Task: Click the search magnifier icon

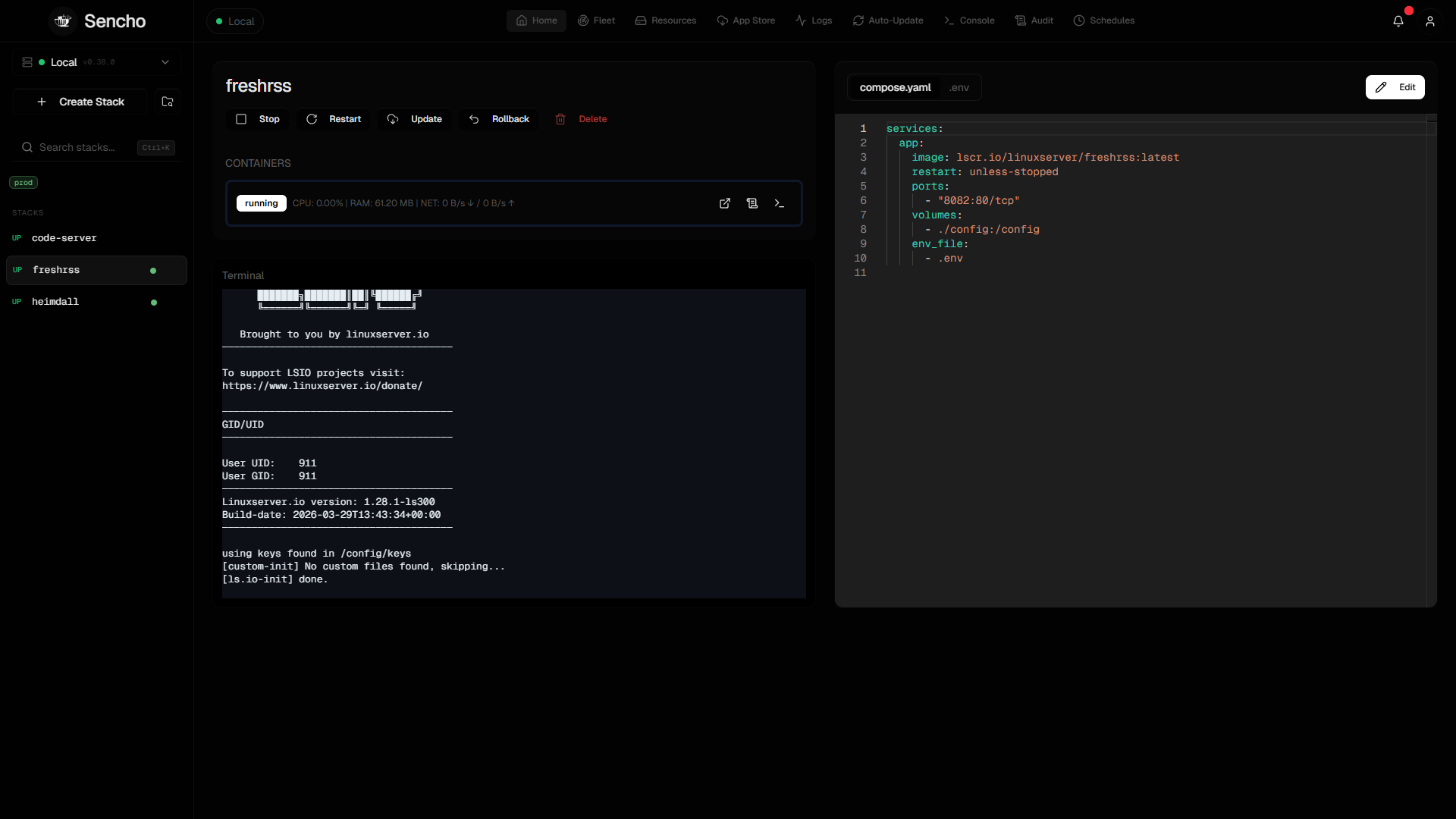Action: pyautogui.click(x=27, y=147)
